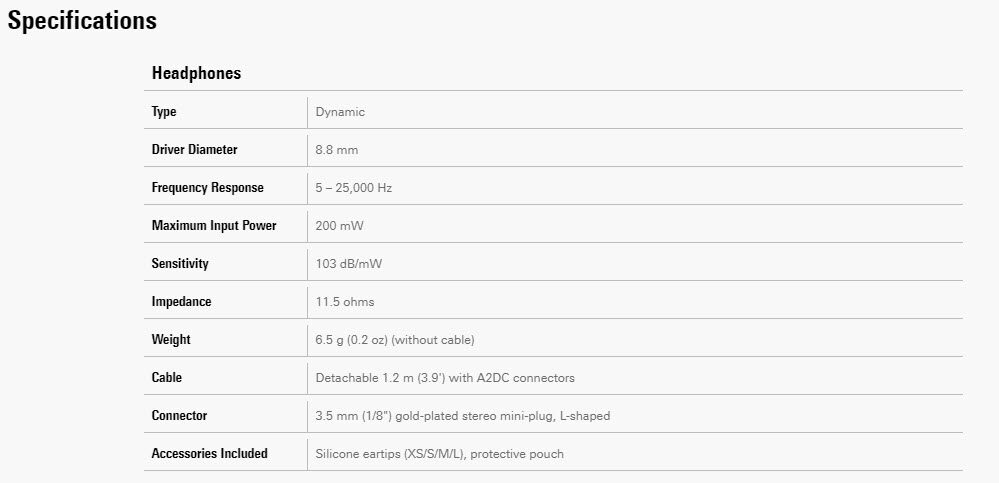999x483 pixels.
Task: Click the 8.8 mm value
Action: 336,150
